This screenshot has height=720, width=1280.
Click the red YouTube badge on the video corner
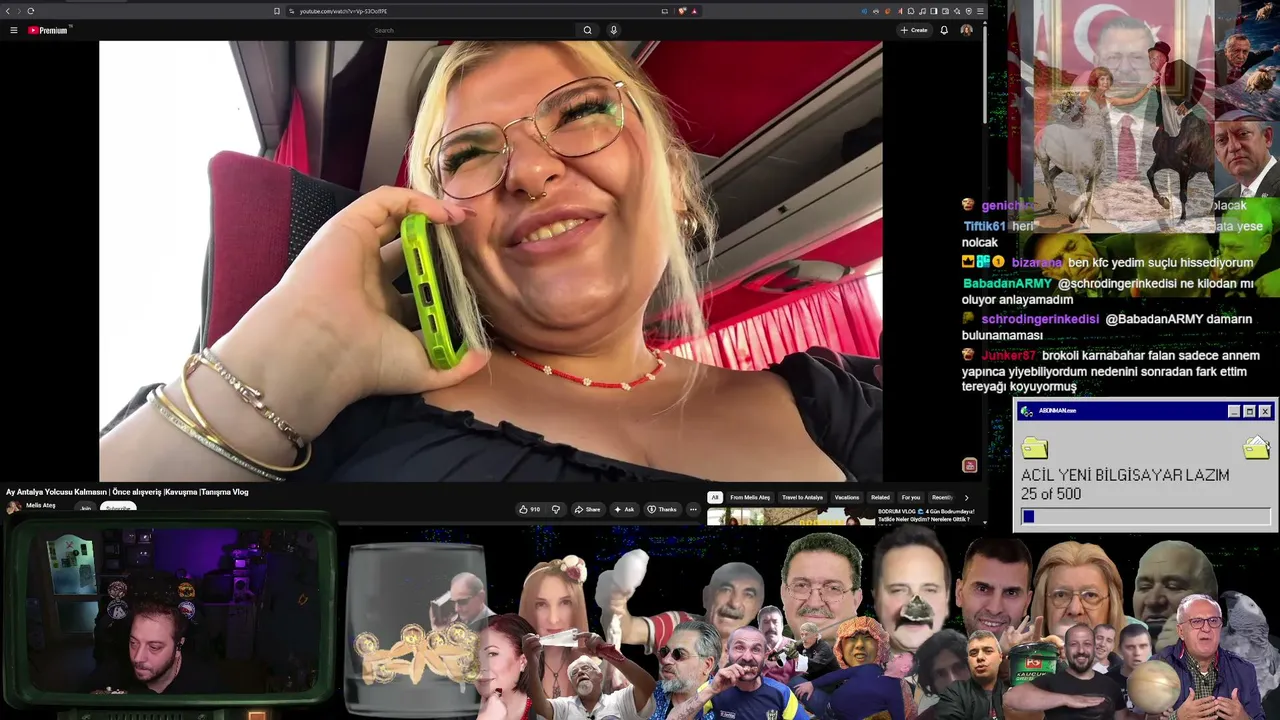969,466
